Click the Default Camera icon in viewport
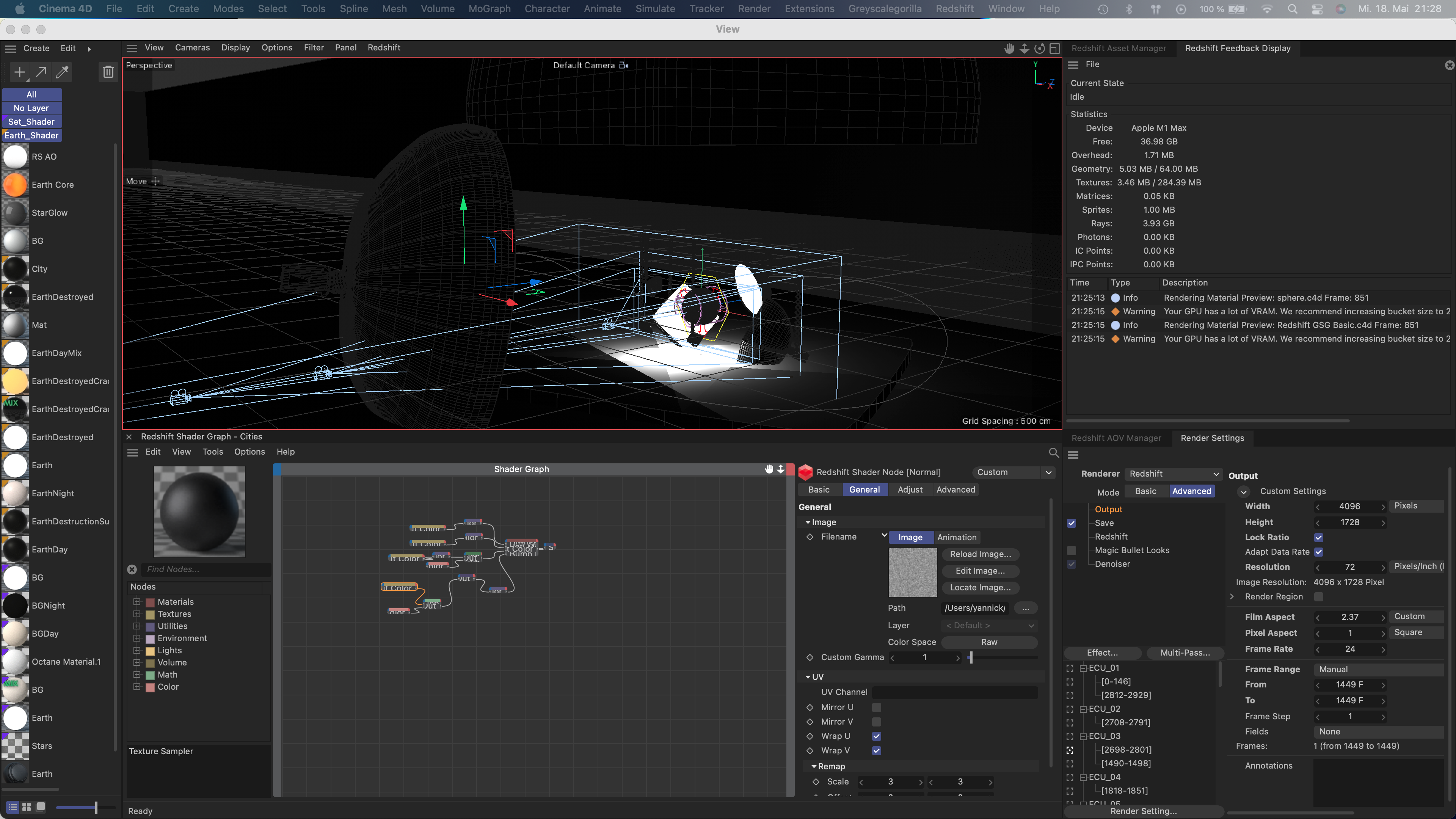Screen dimensions: 1456x819 pos(623,66)
